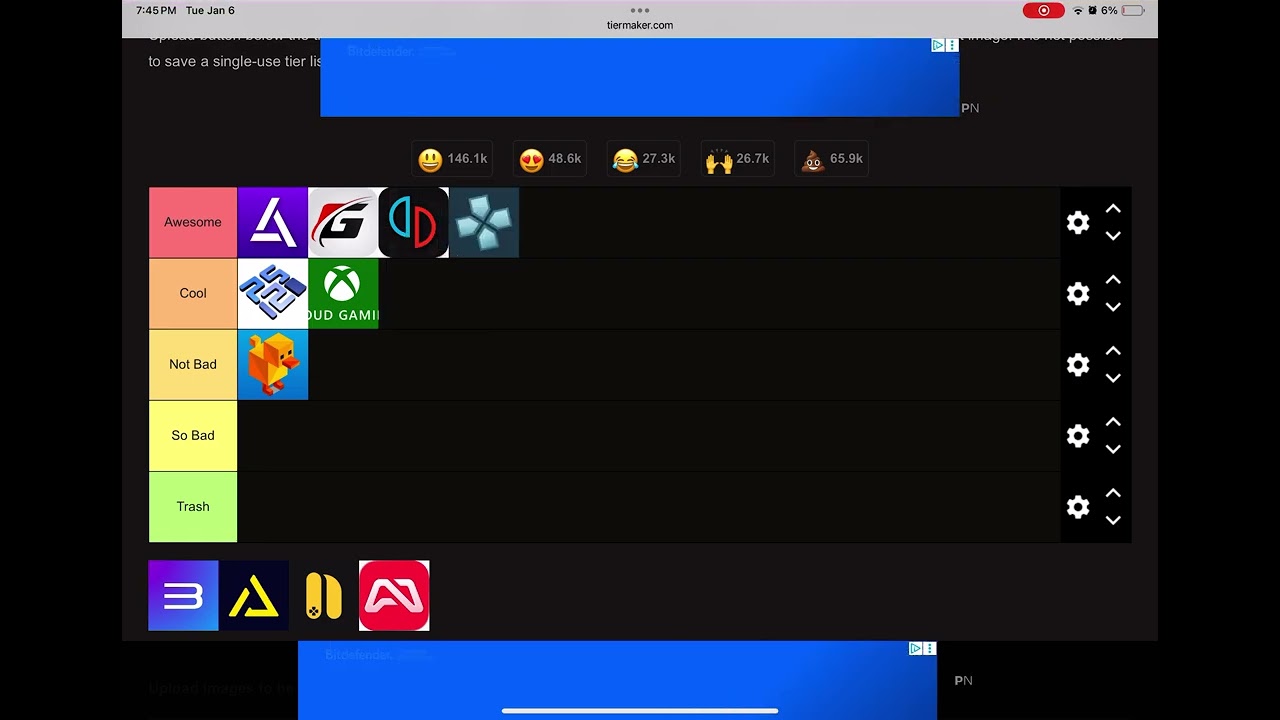Move So Bad tier up with the up arrow
Screen dimensions: 1280x720
tap(1113, 422)
